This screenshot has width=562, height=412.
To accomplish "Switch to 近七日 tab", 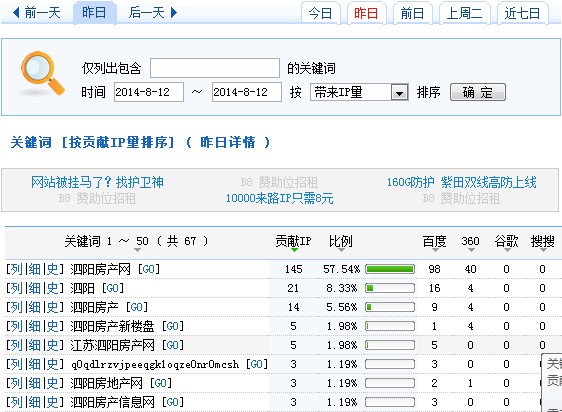I will (x=522, y=14).
